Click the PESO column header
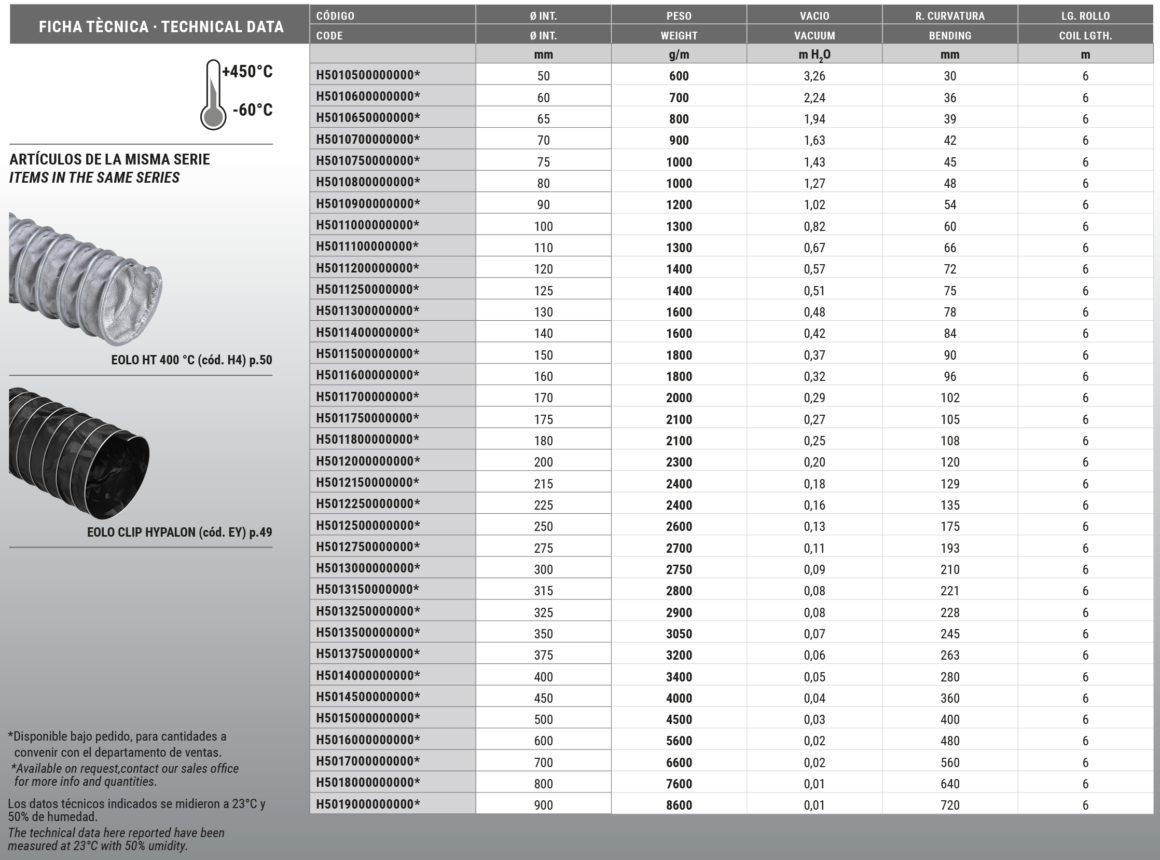 click(x=679, y=16)
